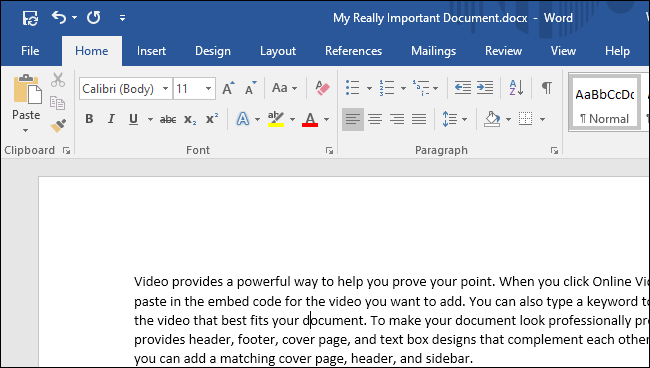Open the Clipboard pane launcher
The image size is (650, 368).
[x=66, y=151]
